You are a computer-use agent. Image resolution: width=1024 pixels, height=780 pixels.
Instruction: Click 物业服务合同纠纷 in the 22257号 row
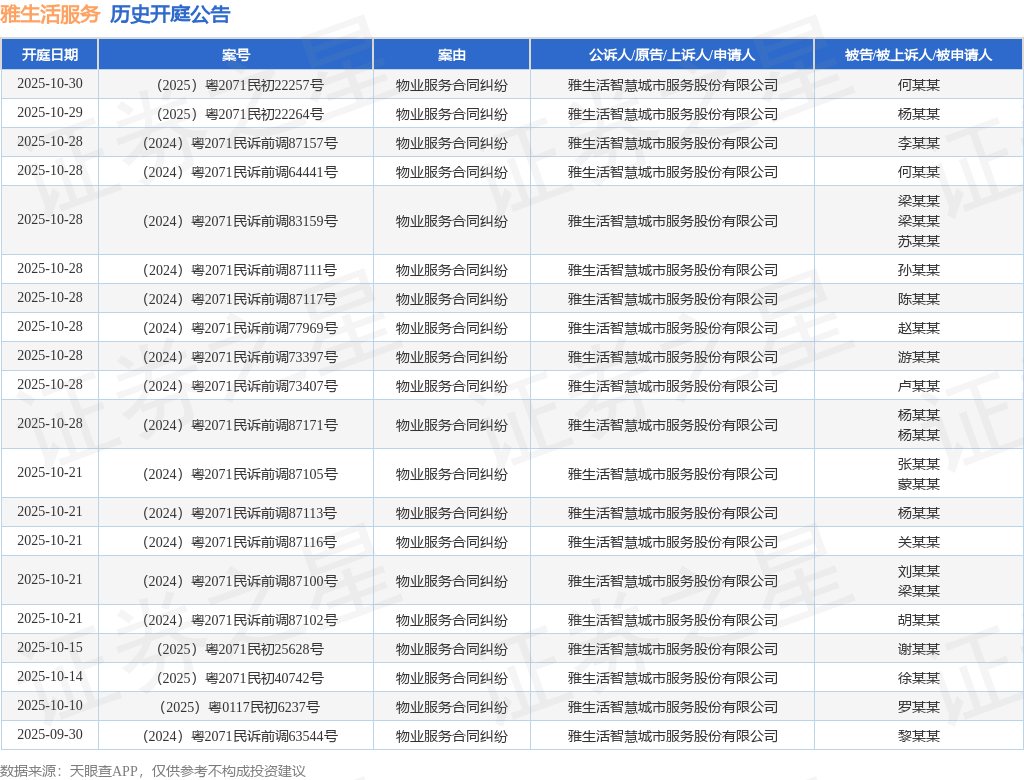(451, 86)
